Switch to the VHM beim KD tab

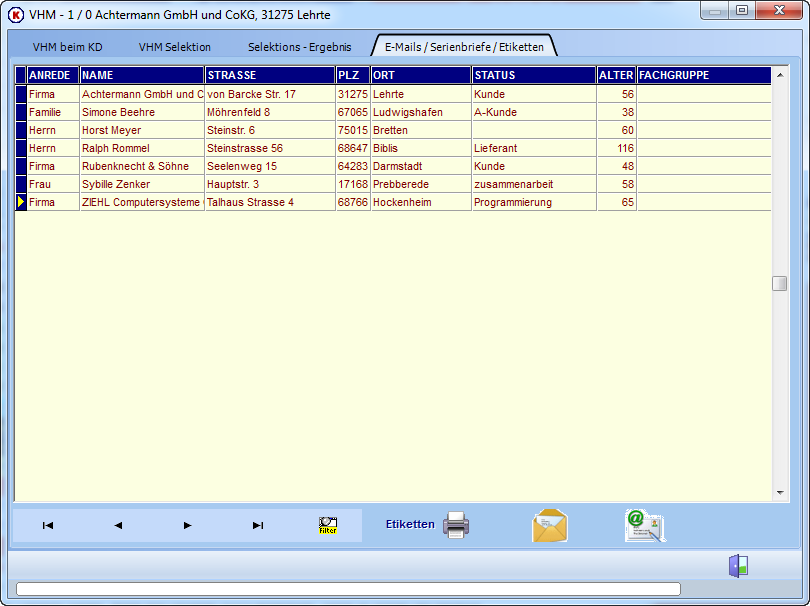pyautogui.click(x=68, y=47)
